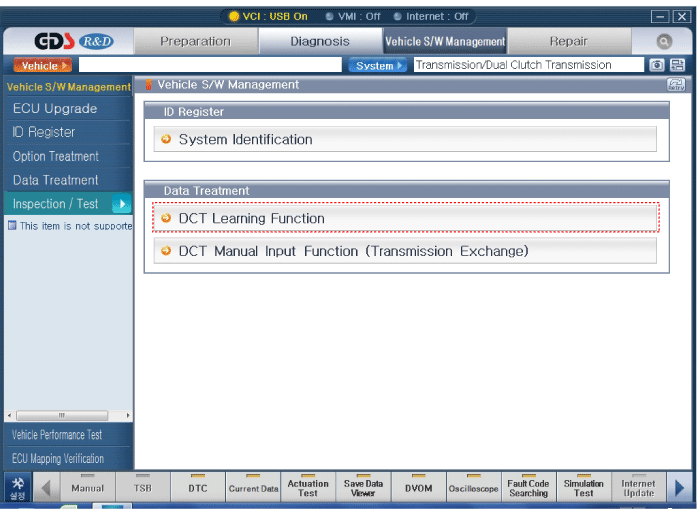This screenshot has height=514, width=700.
Task: Click Internet Update
Action: click(x=638, y=488)
